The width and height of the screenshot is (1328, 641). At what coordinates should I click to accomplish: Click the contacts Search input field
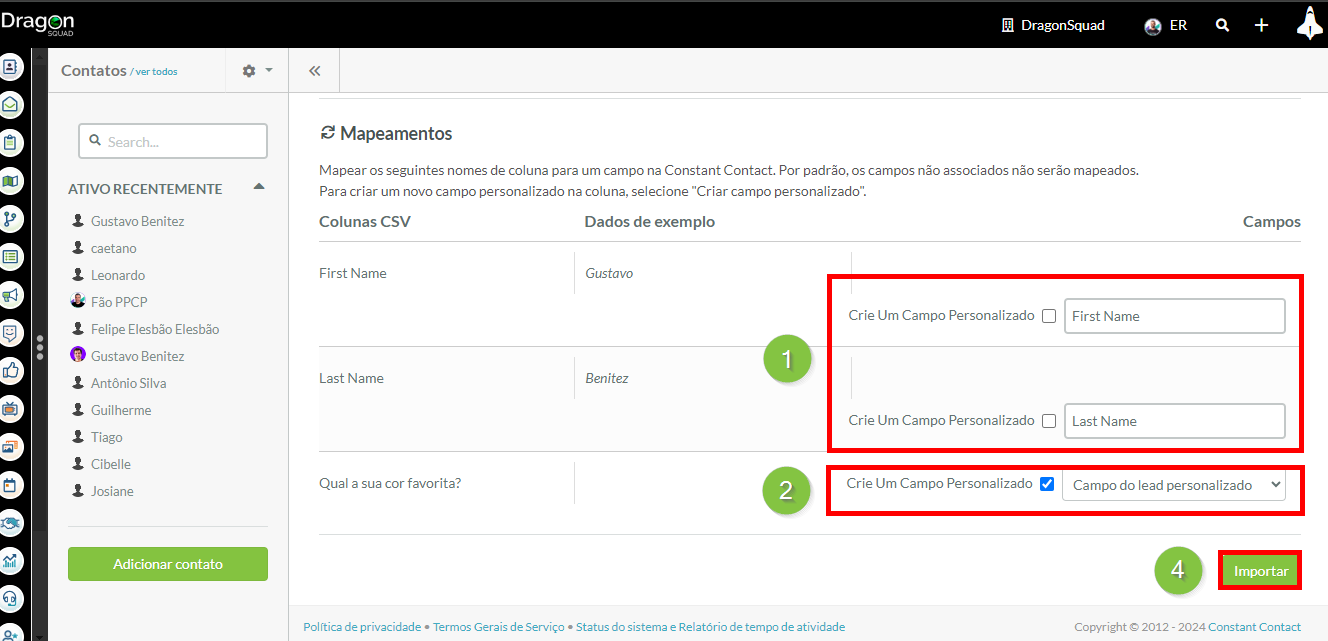point(173,142)
